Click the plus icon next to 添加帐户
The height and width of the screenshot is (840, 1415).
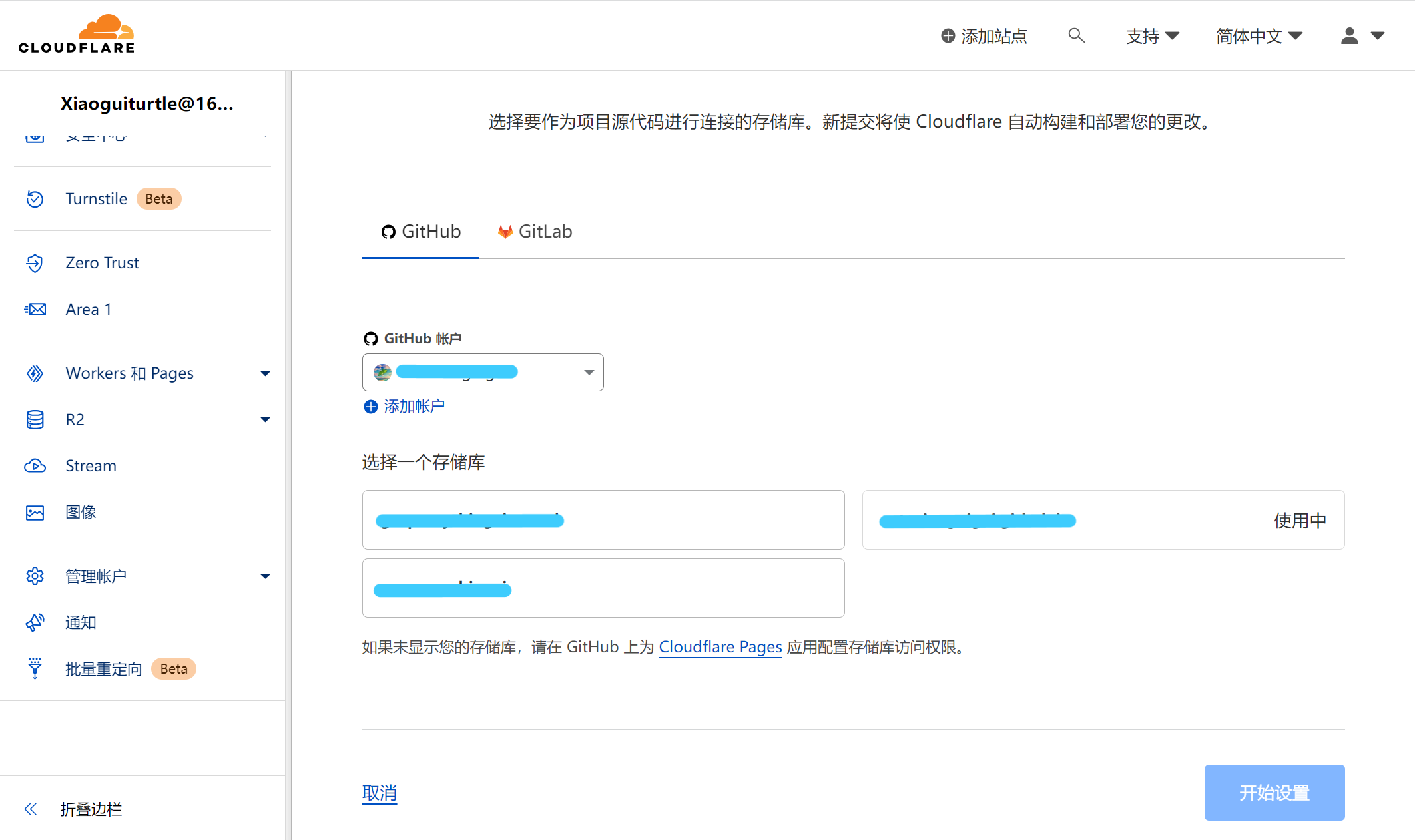(x=371, y=407)
